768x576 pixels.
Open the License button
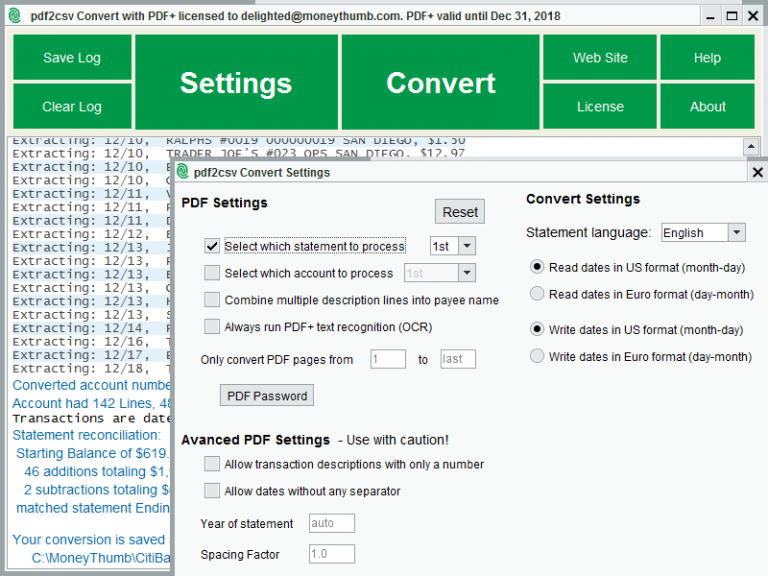point(600,106)
